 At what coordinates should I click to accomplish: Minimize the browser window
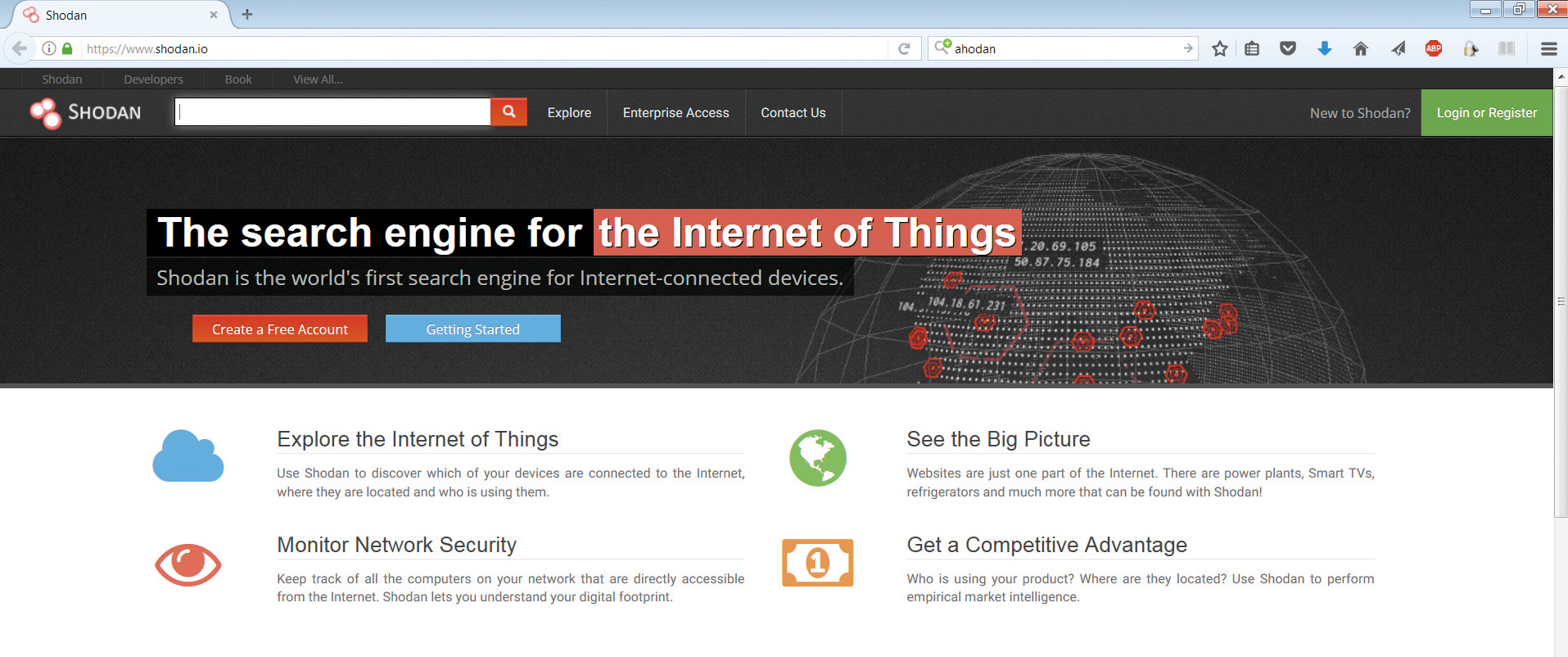pyautogui.click(x=1485, y=10)
